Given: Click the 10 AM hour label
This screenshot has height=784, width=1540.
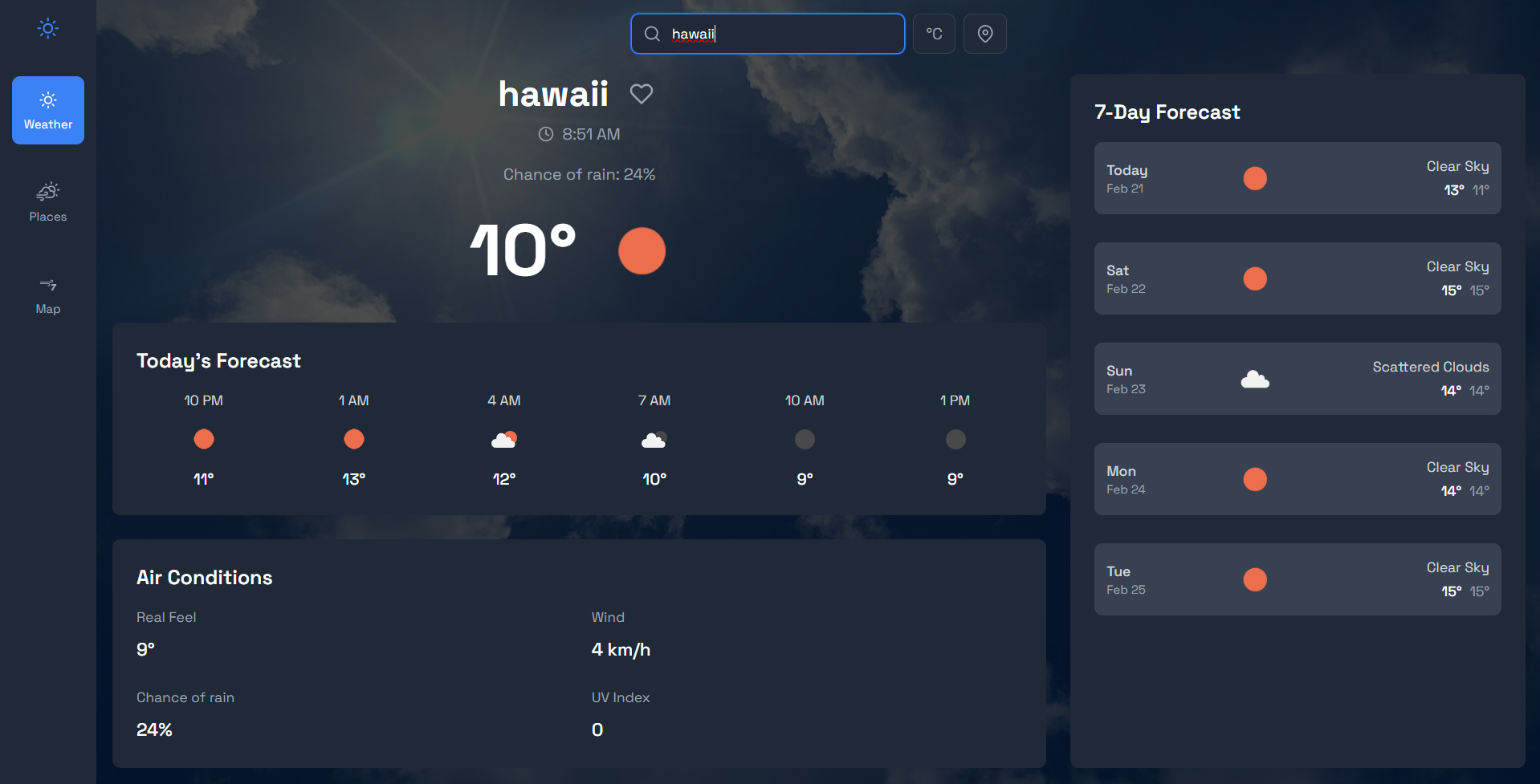Looking at the screenshot, I should click(x=805, y=400).
